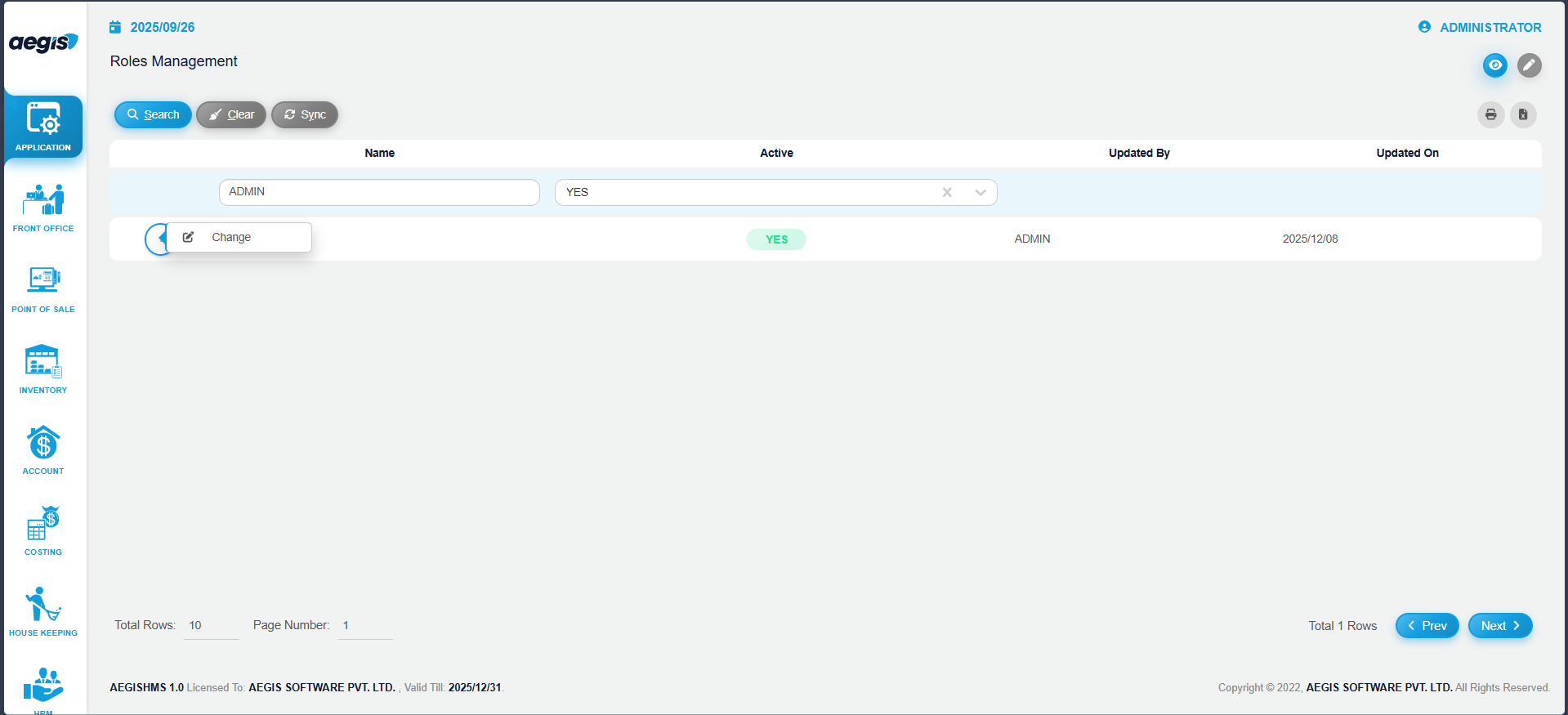Open the Administrator user menu
1568x715 pixels.
(x=1480, y=28)
